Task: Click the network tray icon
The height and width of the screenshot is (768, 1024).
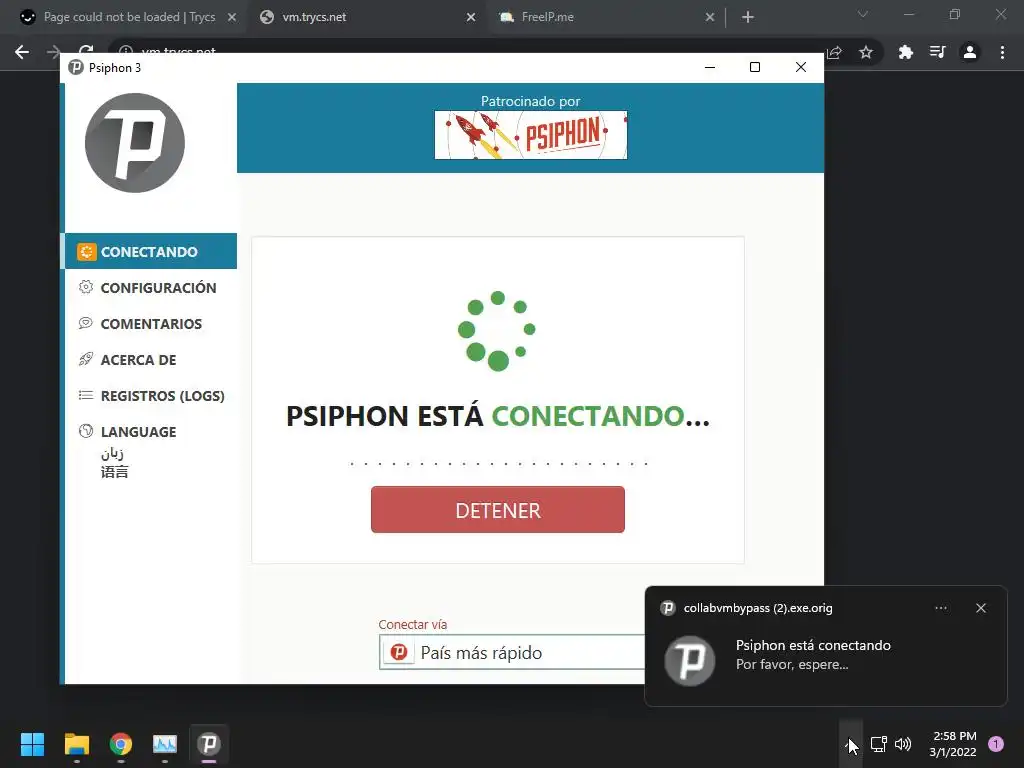Action: [878, 744]
